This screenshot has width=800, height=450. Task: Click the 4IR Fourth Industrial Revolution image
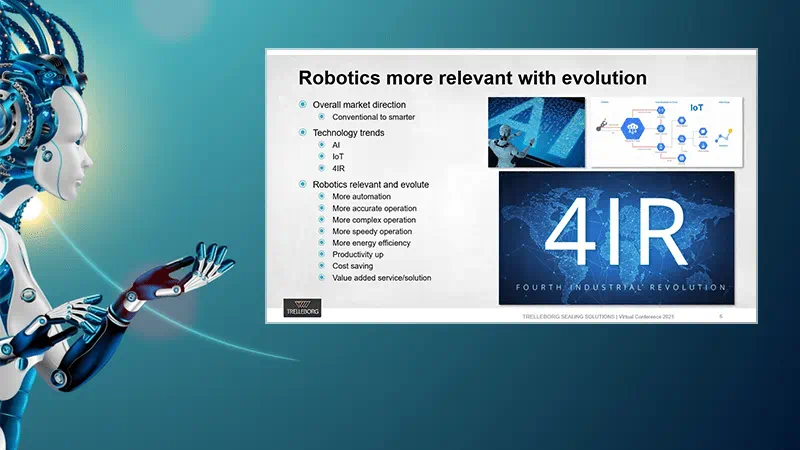616,237
